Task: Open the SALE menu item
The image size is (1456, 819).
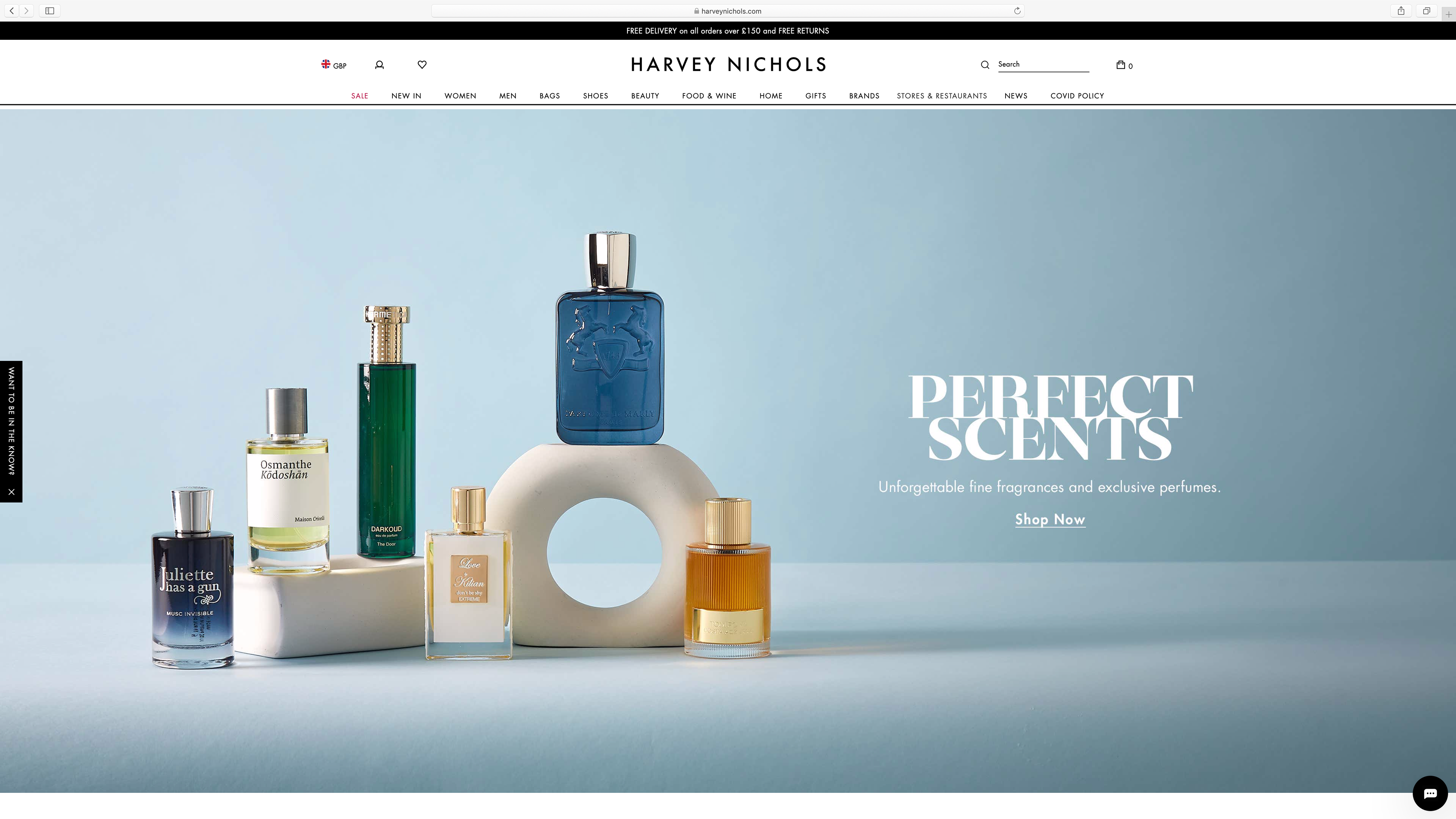Action: tap(359, 96)
